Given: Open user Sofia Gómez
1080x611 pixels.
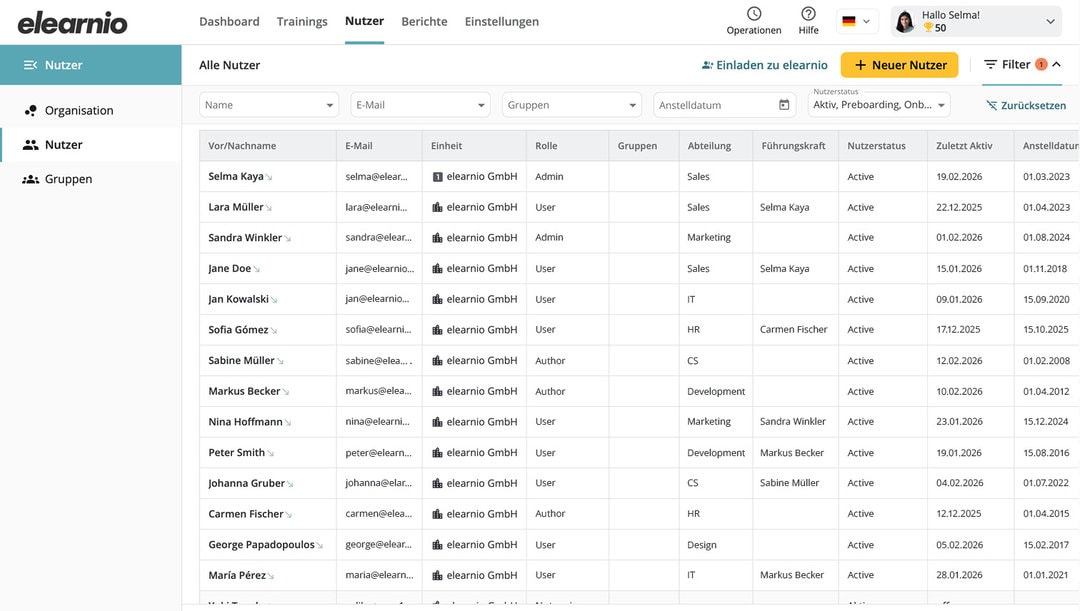Looking at the screenshot, I should coord(238,330).
